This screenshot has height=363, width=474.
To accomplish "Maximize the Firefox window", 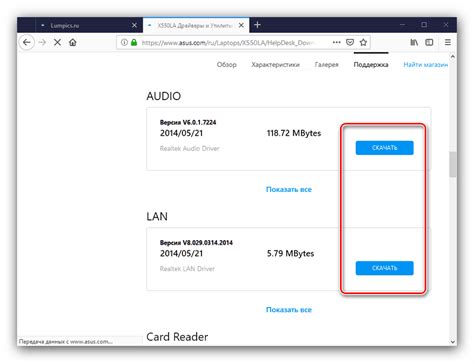I will pos(424,25).
